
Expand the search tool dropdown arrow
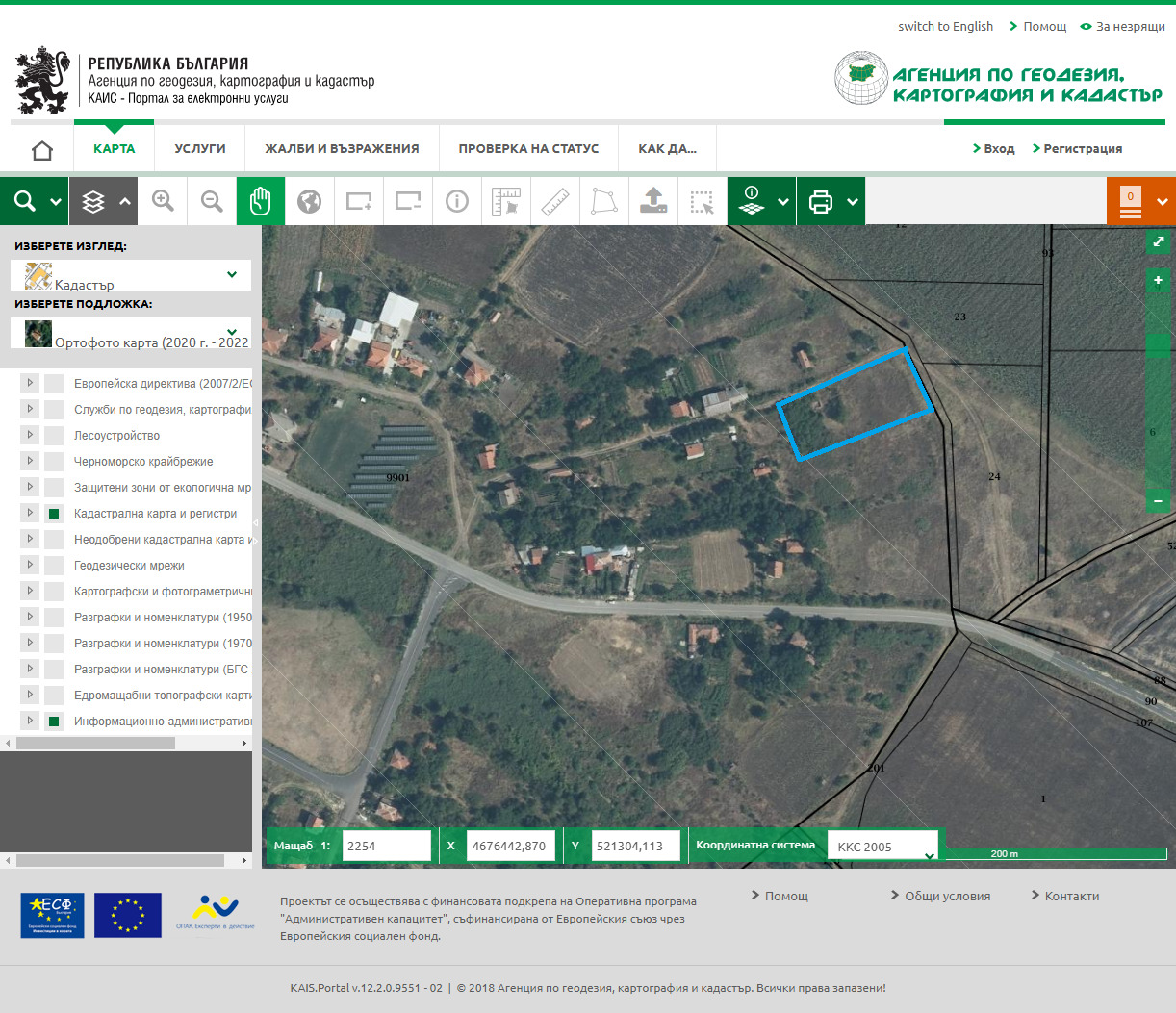coord(56,202)
